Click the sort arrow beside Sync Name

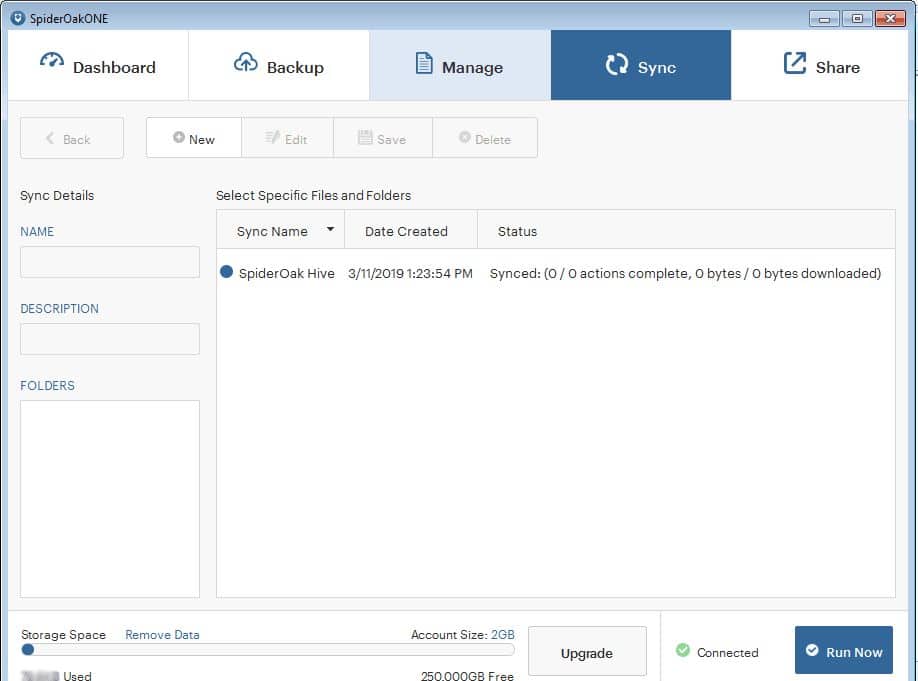click(330, 229)
